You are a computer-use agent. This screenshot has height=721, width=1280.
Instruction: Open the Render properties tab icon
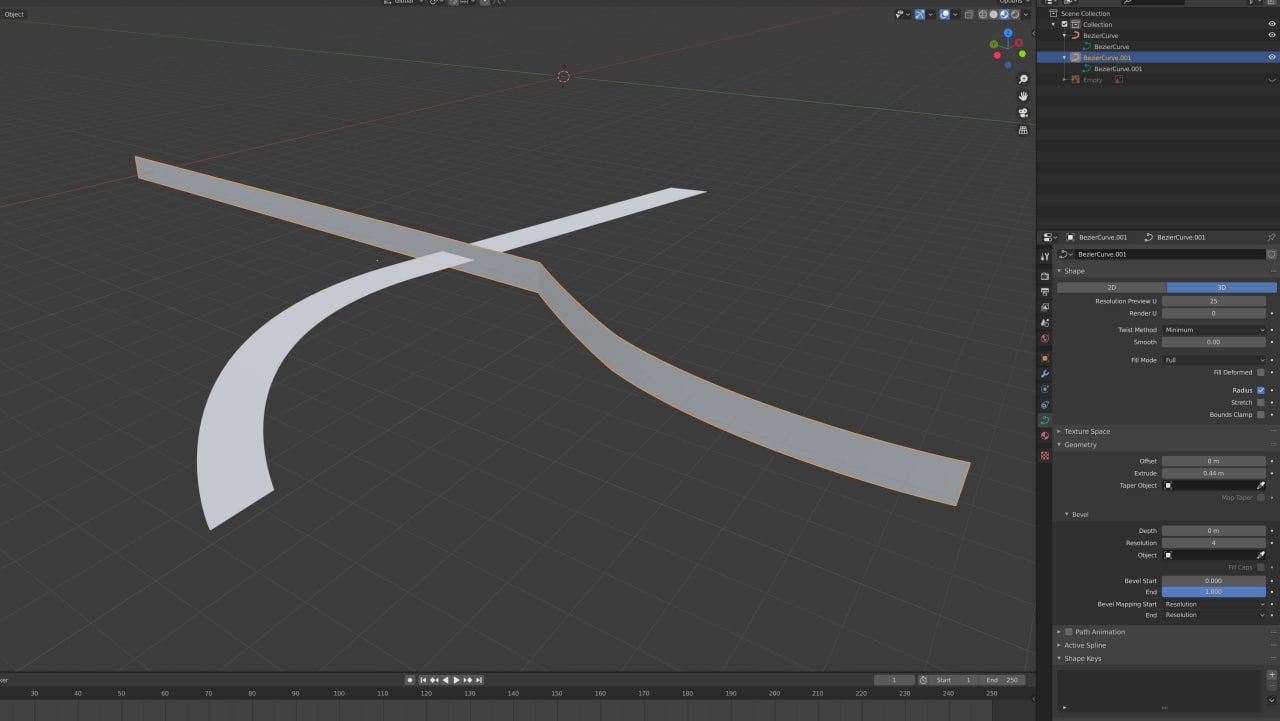pyautogui.click(x=1045, y=275)
